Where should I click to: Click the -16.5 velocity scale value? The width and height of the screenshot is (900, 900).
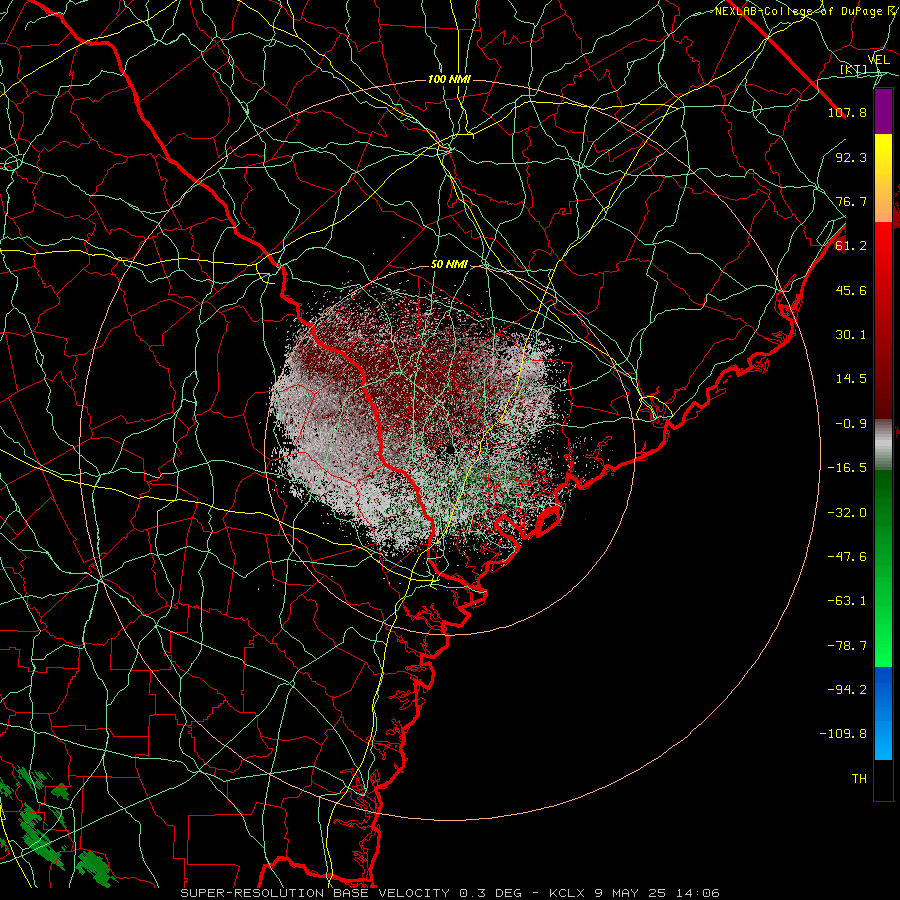click(x=847, y=468)
